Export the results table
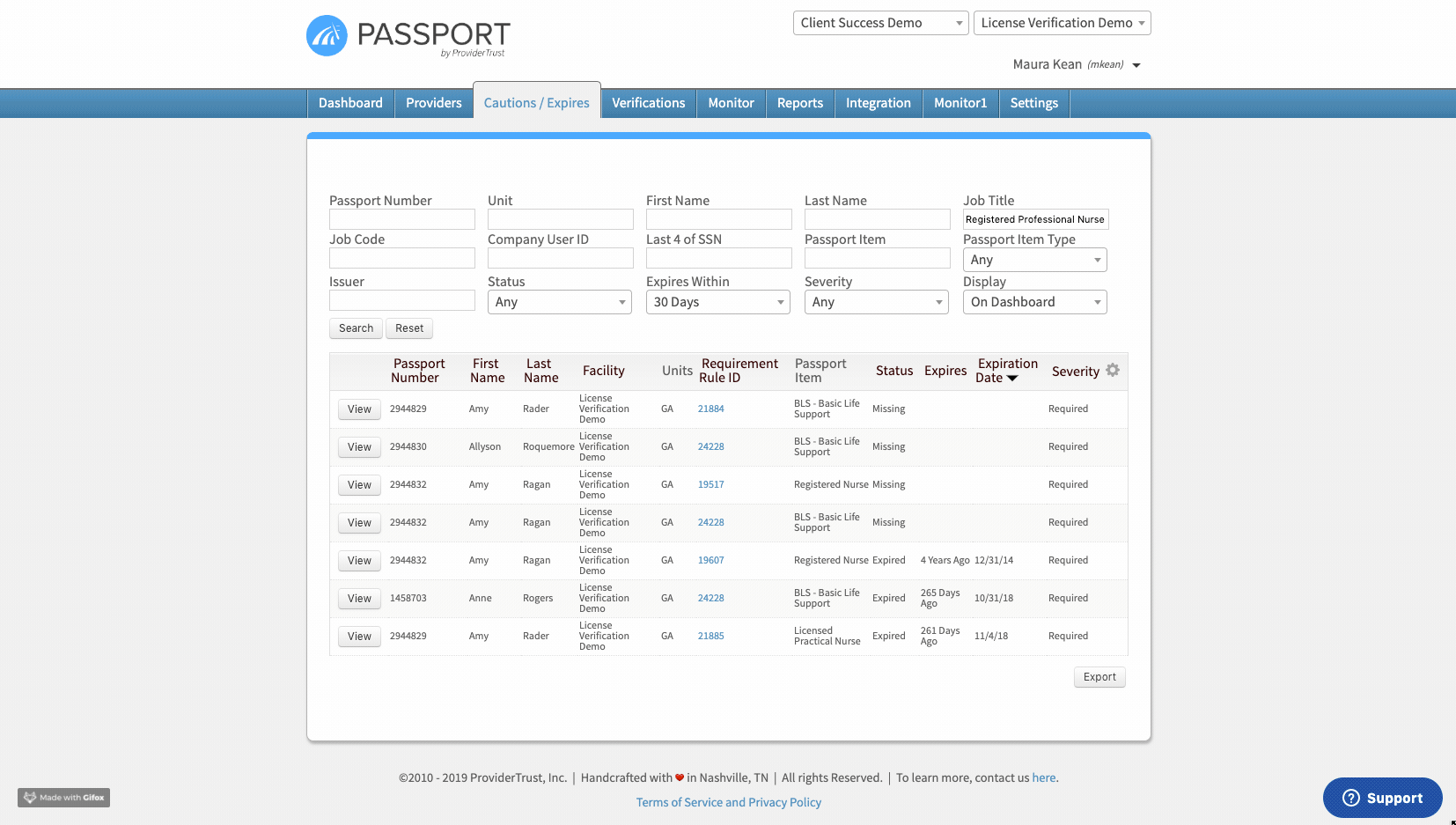Screen dimensions: 1456x825 pos(1099,677)
